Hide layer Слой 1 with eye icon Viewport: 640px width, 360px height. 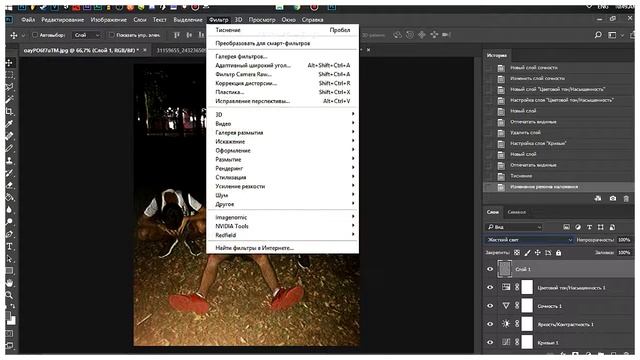point(490,269)
